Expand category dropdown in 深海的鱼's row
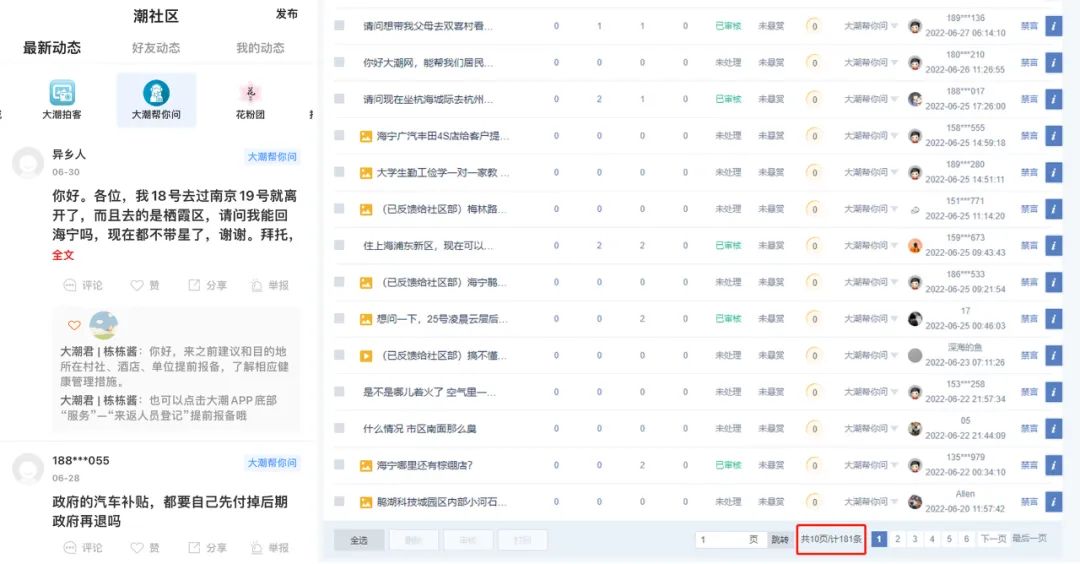 (894, 356)
